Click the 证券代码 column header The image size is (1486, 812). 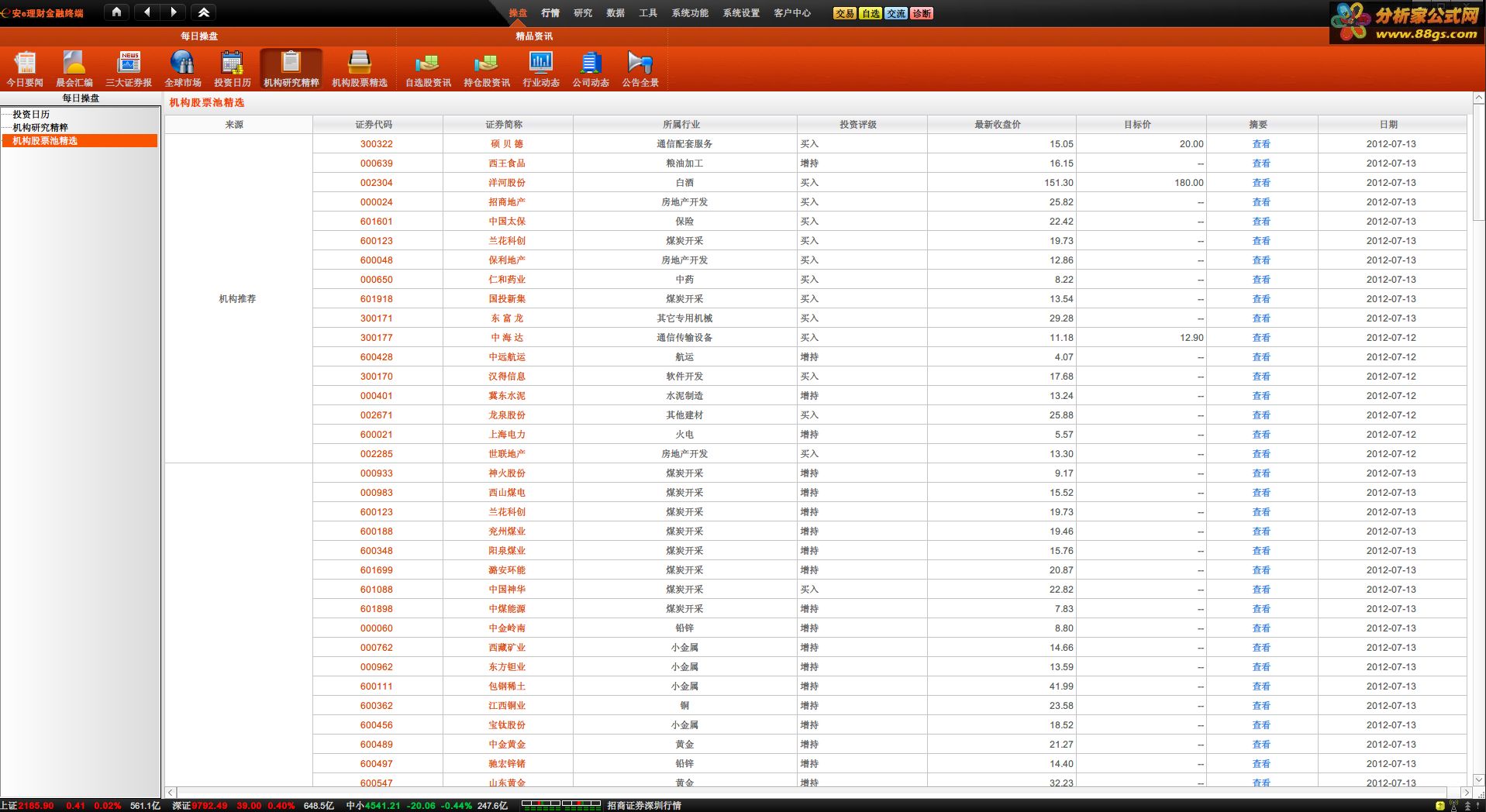pos(378,124)
